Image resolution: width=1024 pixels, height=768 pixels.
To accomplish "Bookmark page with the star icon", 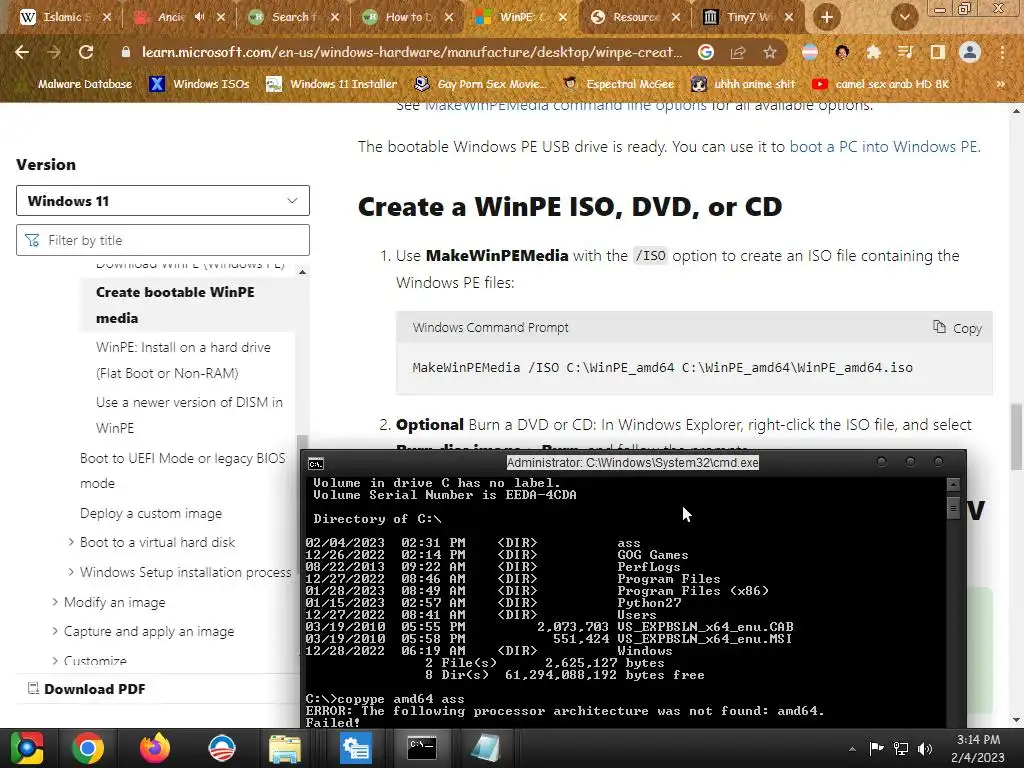I will (x=770, y=52).
